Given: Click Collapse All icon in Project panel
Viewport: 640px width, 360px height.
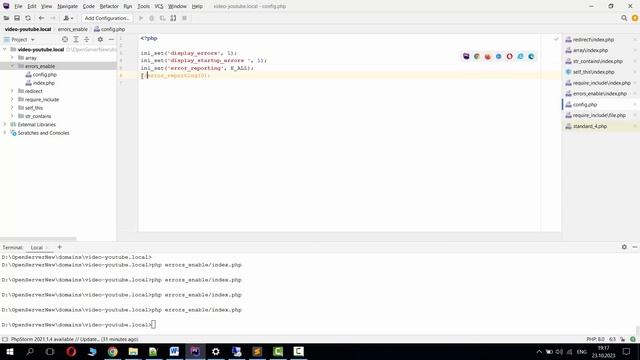Looking at the screenshot, I should [87, 40].
